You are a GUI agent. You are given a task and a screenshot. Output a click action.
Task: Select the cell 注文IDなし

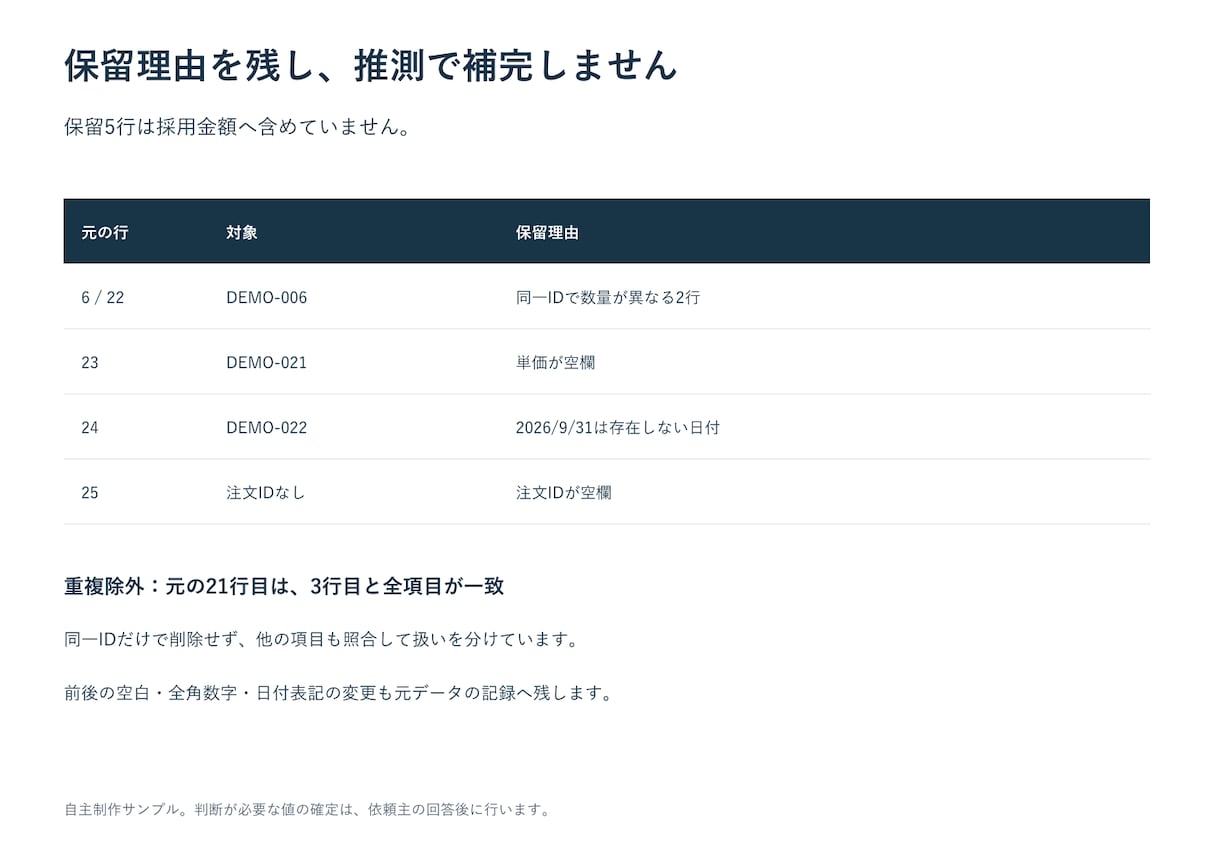point(266,492)
